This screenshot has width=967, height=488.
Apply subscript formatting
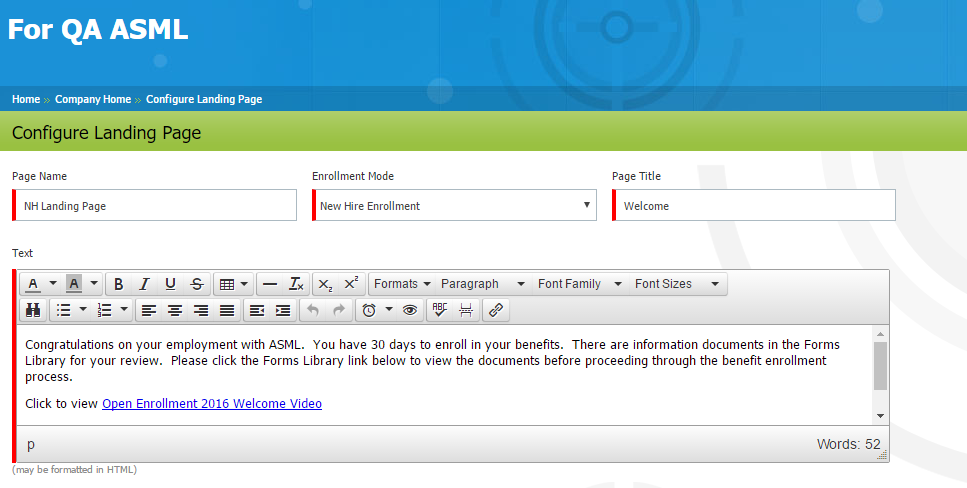pyautogui.click(x=325, y=284)
